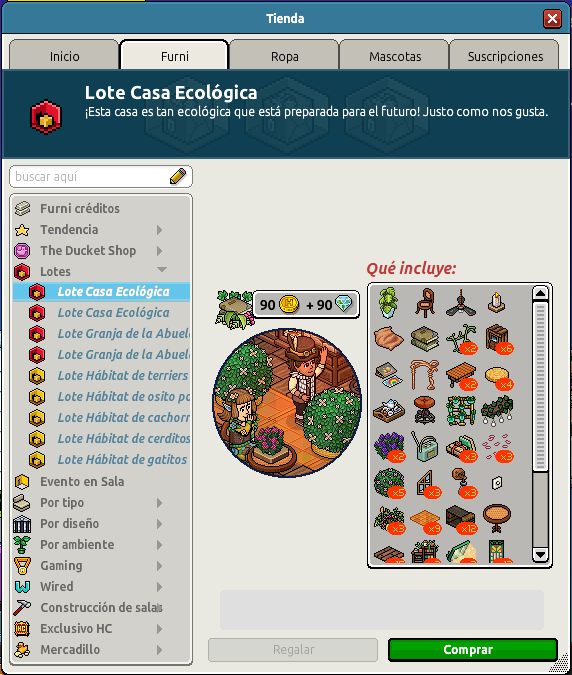Screen dimensions: 572x675
Task: Click the purple flower bush icon
Action: 389,446
